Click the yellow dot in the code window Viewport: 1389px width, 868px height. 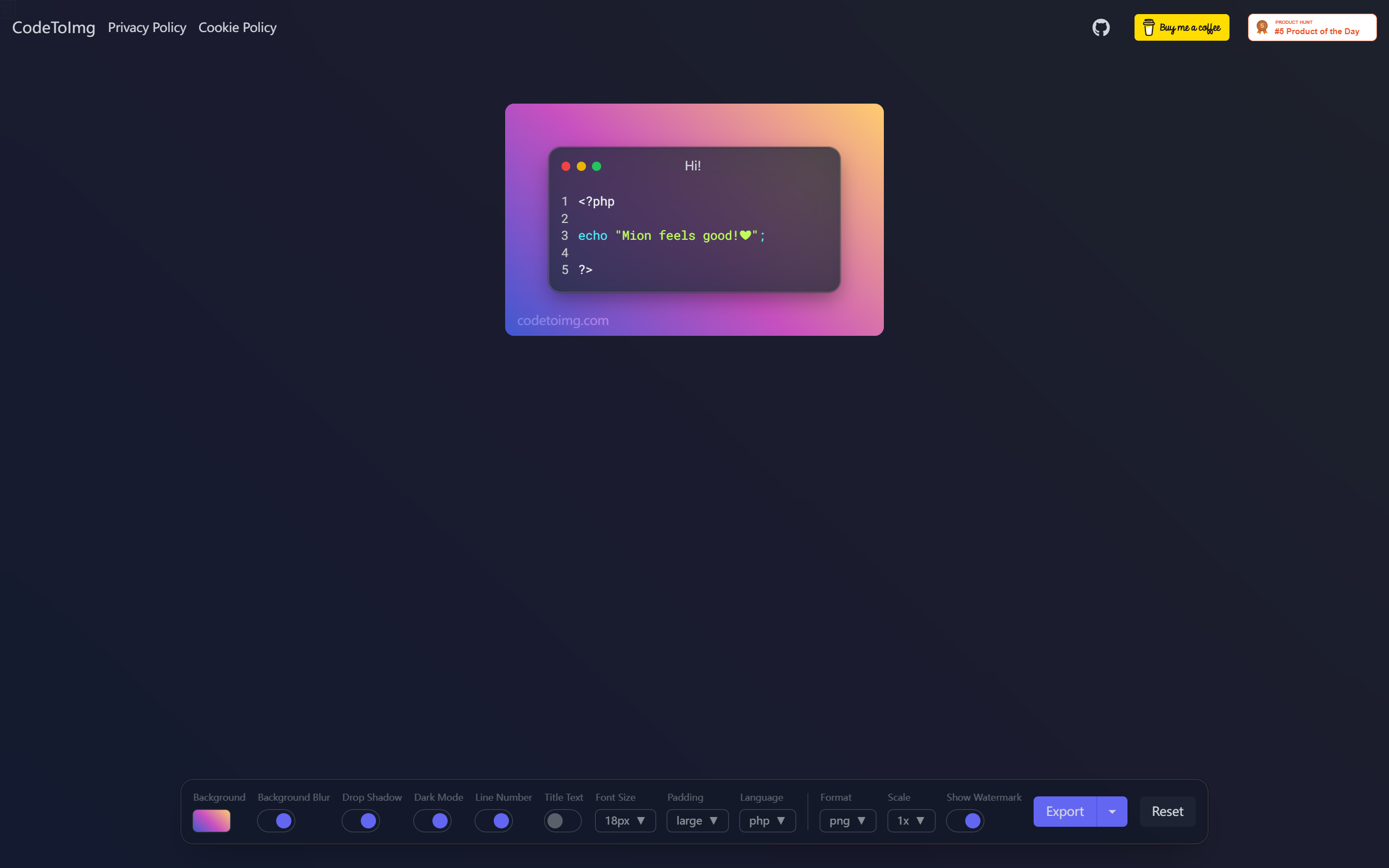click(x=581, y=167)
